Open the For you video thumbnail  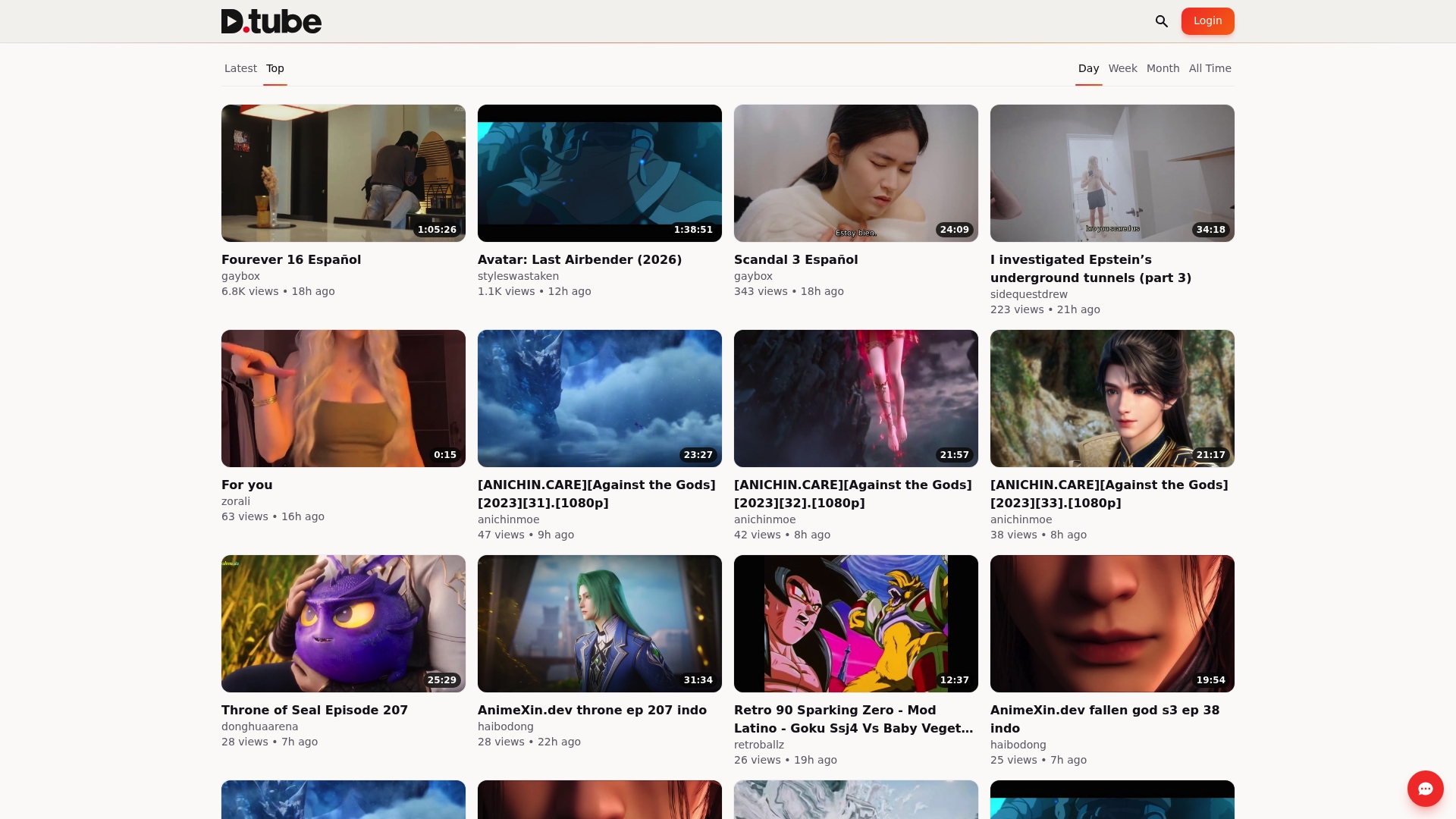coord(344,398)
